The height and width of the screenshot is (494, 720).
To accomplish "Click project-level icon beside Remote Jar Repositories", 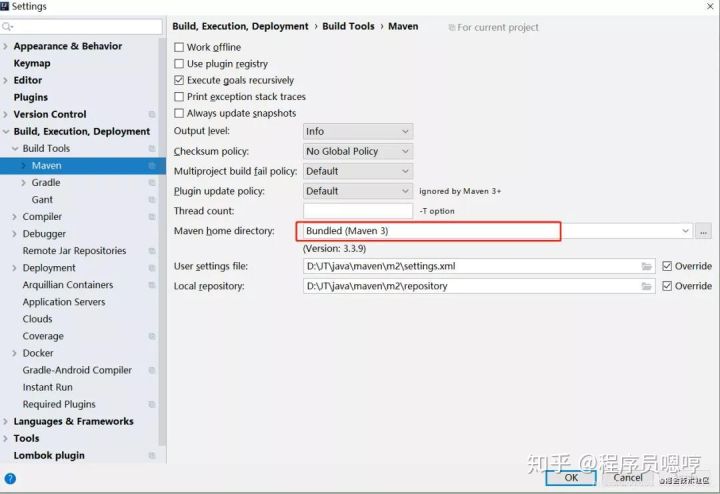I will click(152, 251).
